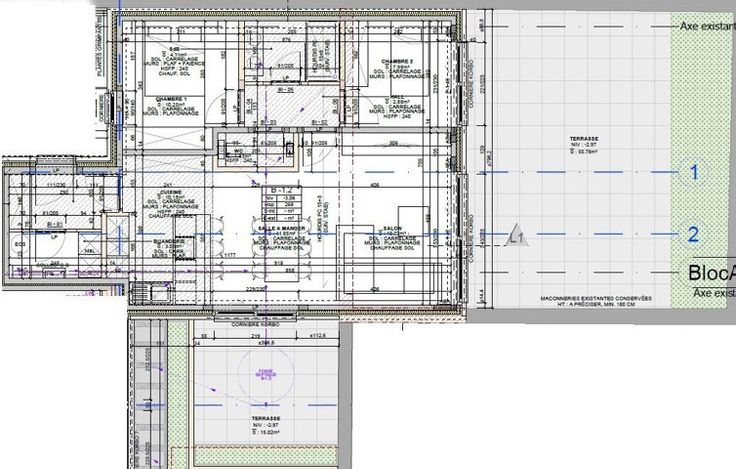Image resolution: width=736 pixels, height=469 pixels.
Task: Click the section marker number 2
Action: pos(691,236)
